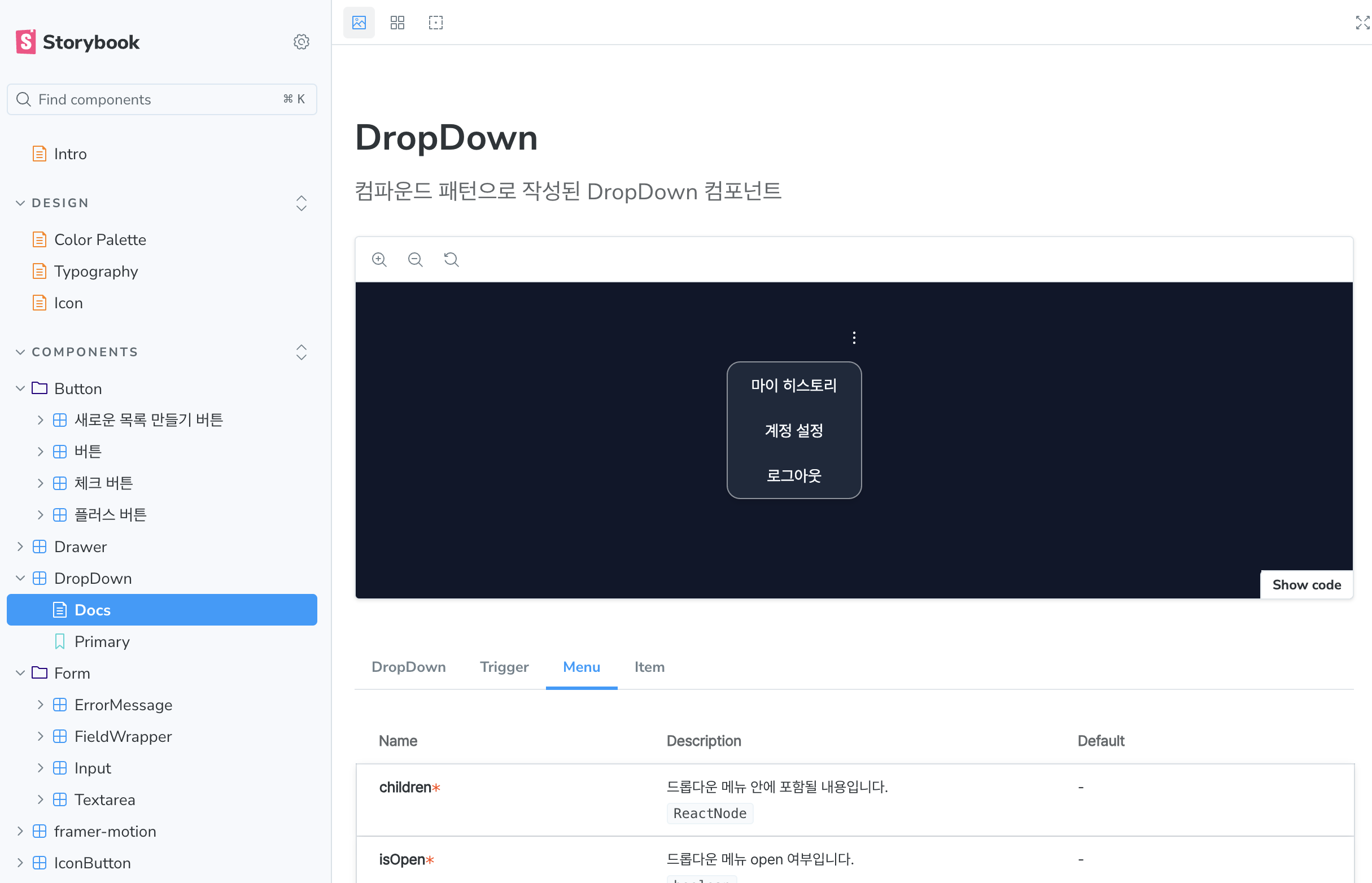
Task: Switch to the Trigger tab
Action: 504,667
